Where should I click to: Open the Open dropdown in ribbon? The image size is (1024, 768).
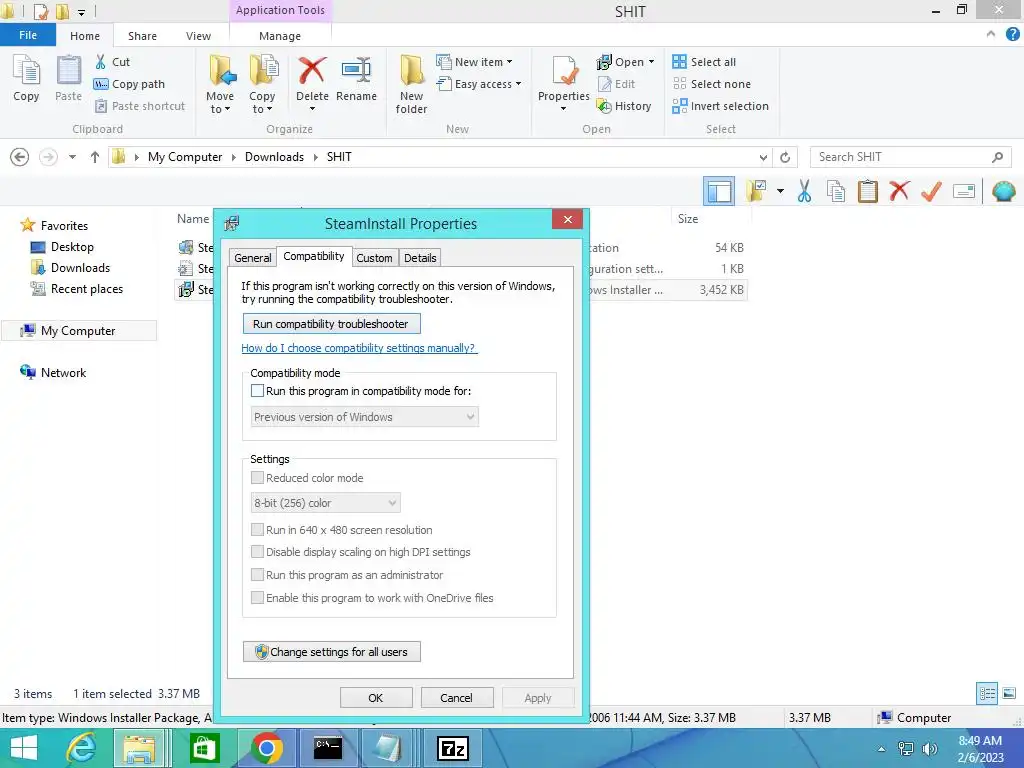coord(625,62)
